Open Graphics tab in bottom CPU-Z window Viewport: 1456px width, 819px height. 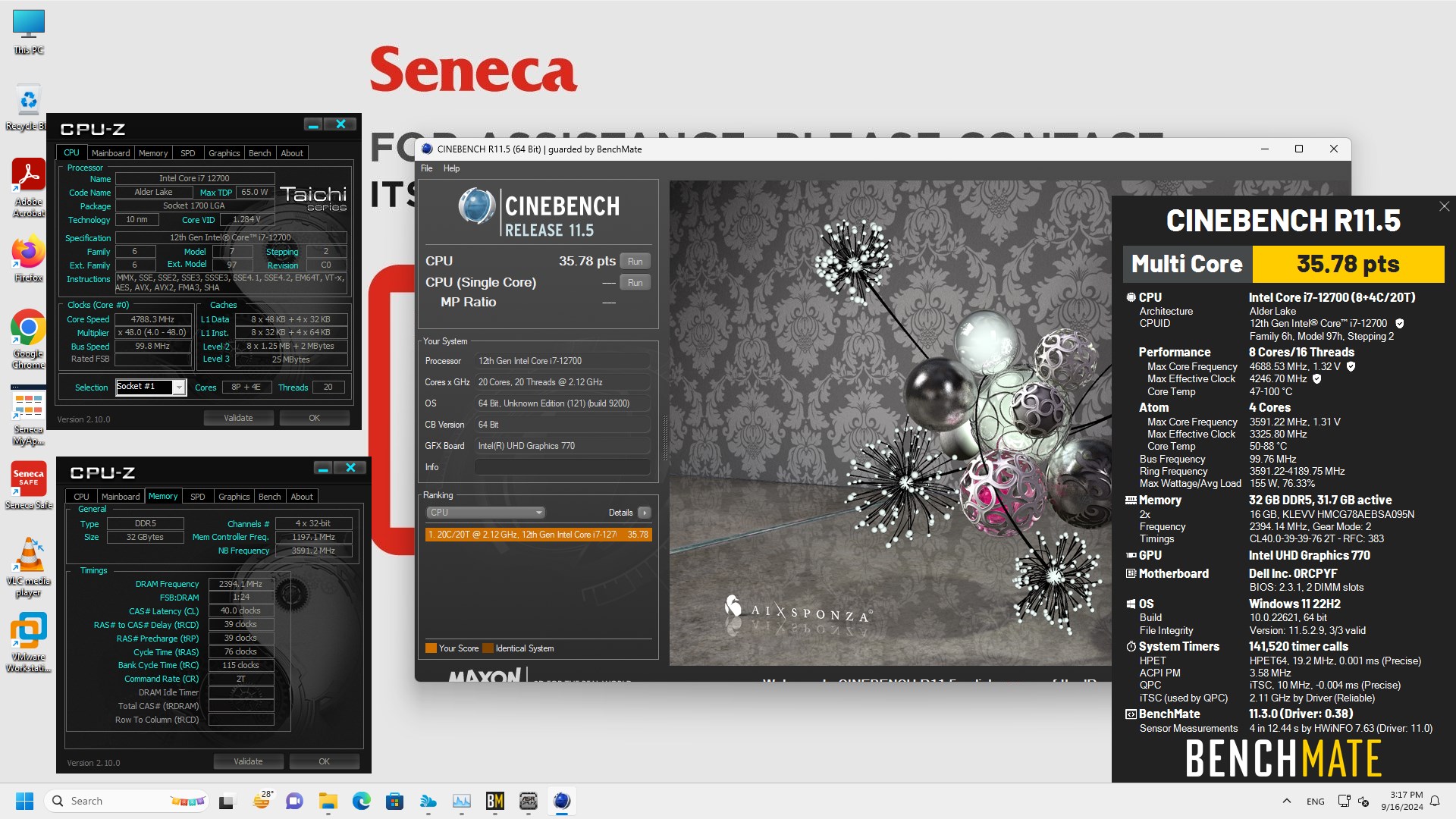(x=234, y=497)
